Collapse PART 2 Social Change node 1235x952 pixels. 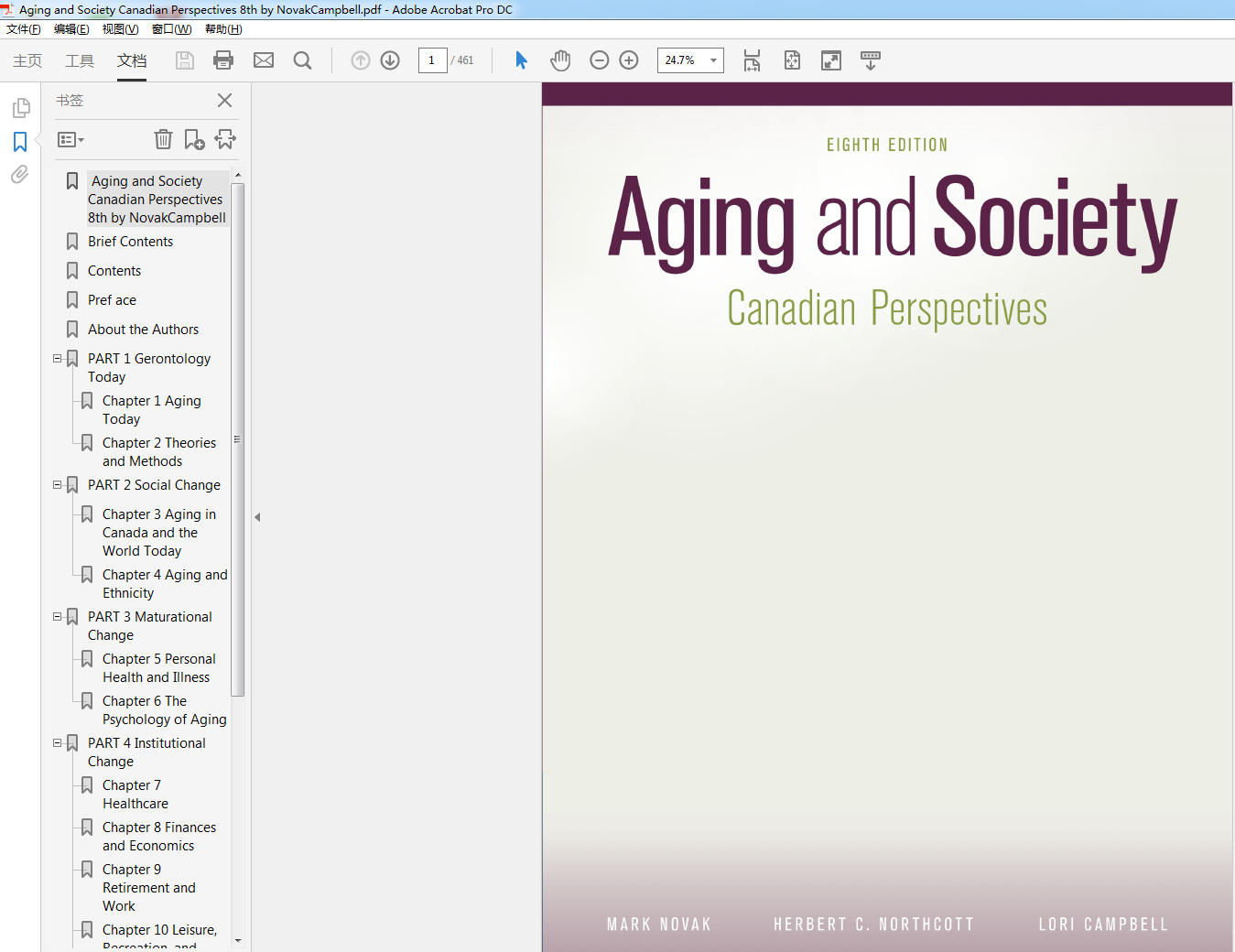(58, 485)
